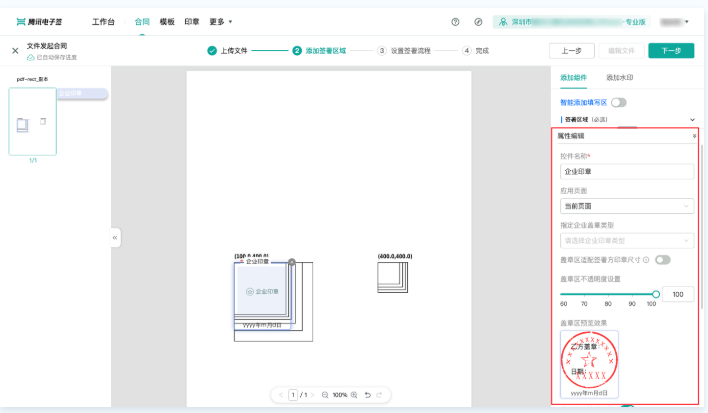
Task: Click the cloud auto-save status icon
Action: 30,57
